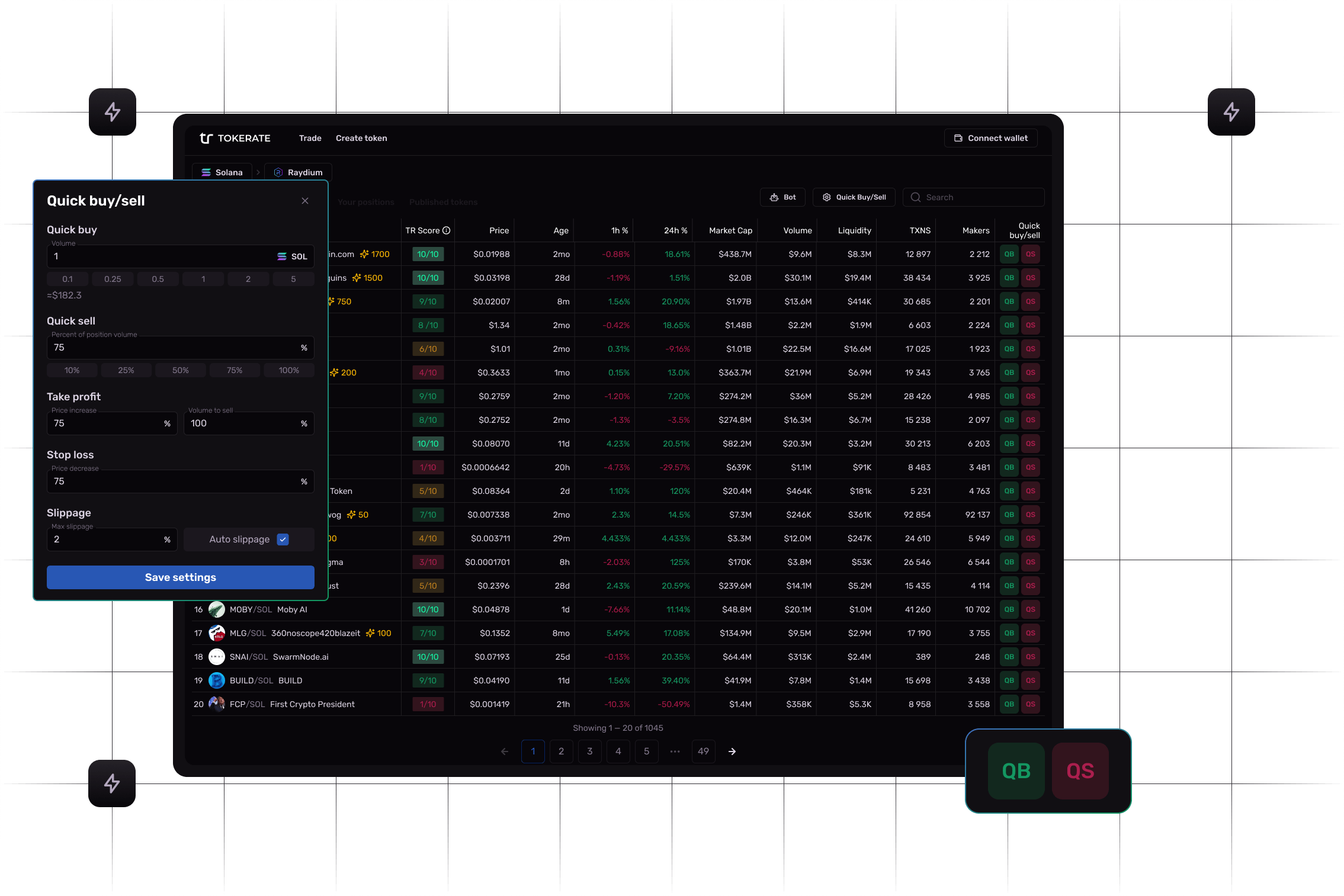Image resolution: width=1344 pixels, height=896 pixels.
Task: Click the TR Score info icon
Action: pyautogui.click(x=447, y=230)
